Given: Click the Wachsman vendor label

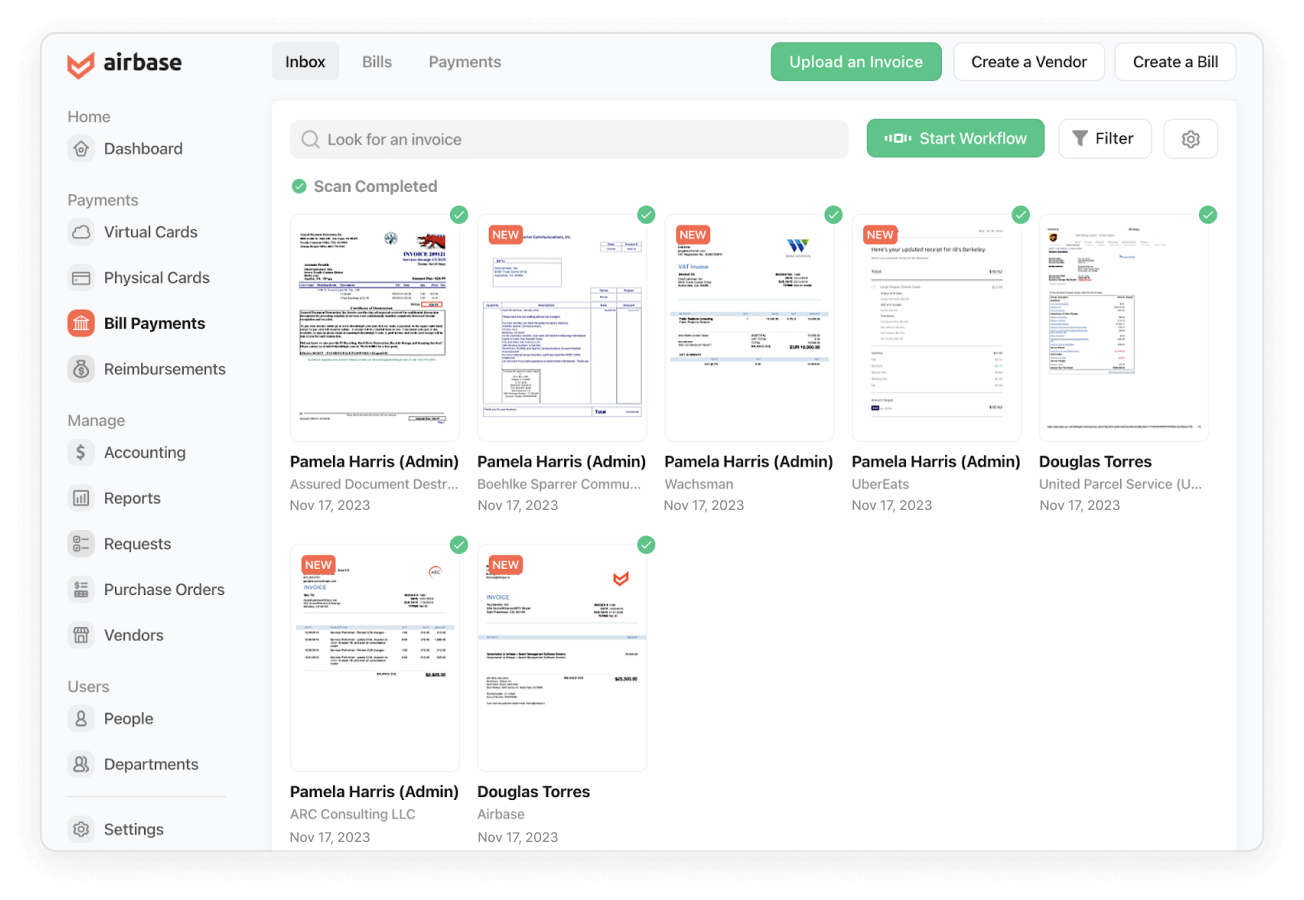Looking at the screenshot, I should coord(699,484).
